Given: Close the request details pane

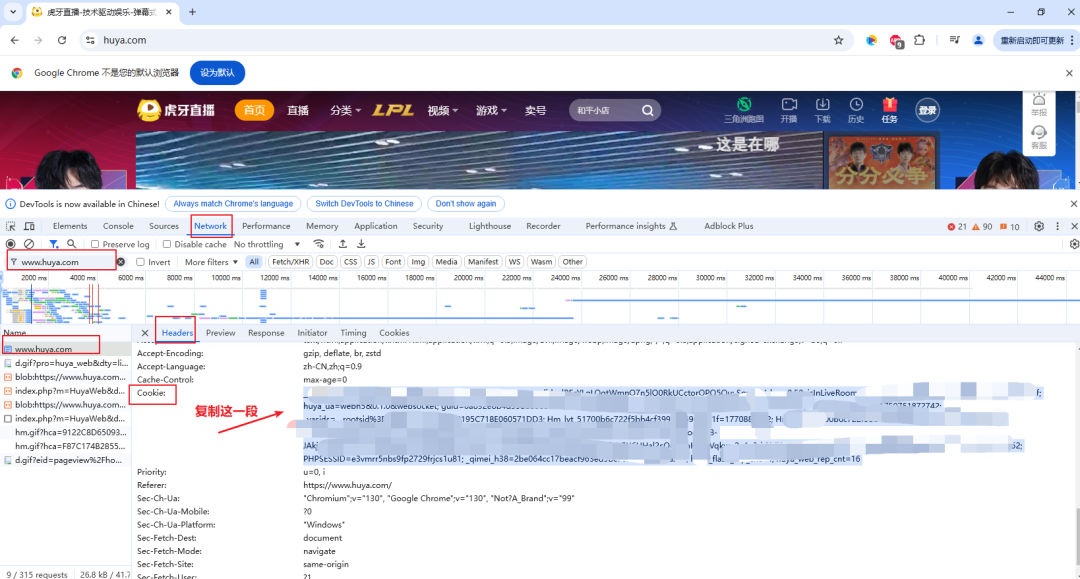Looking at the screenshot, I should click(145, 333).
